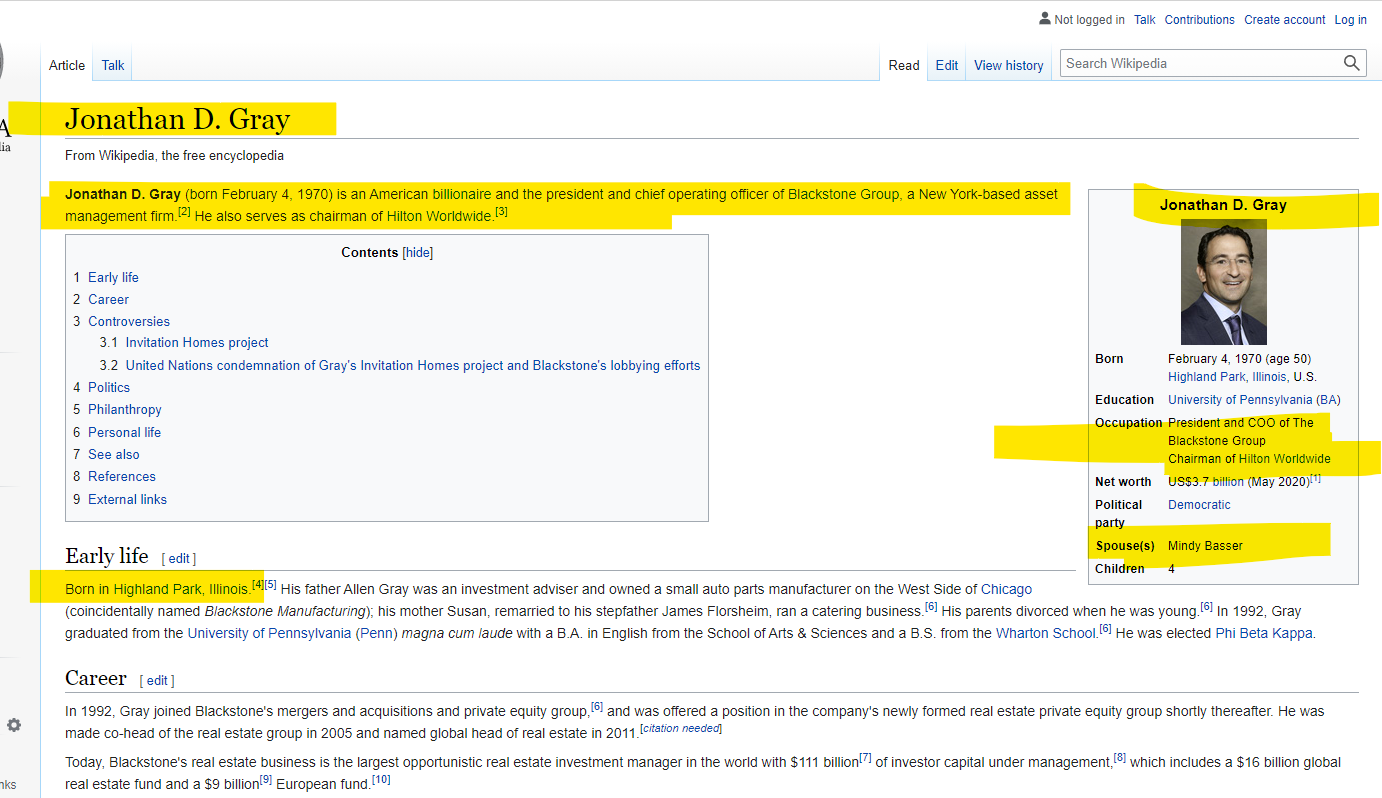Open University of Pennsylvania link in Early life
Screen dimensions: 1382x798
(269, 633)
